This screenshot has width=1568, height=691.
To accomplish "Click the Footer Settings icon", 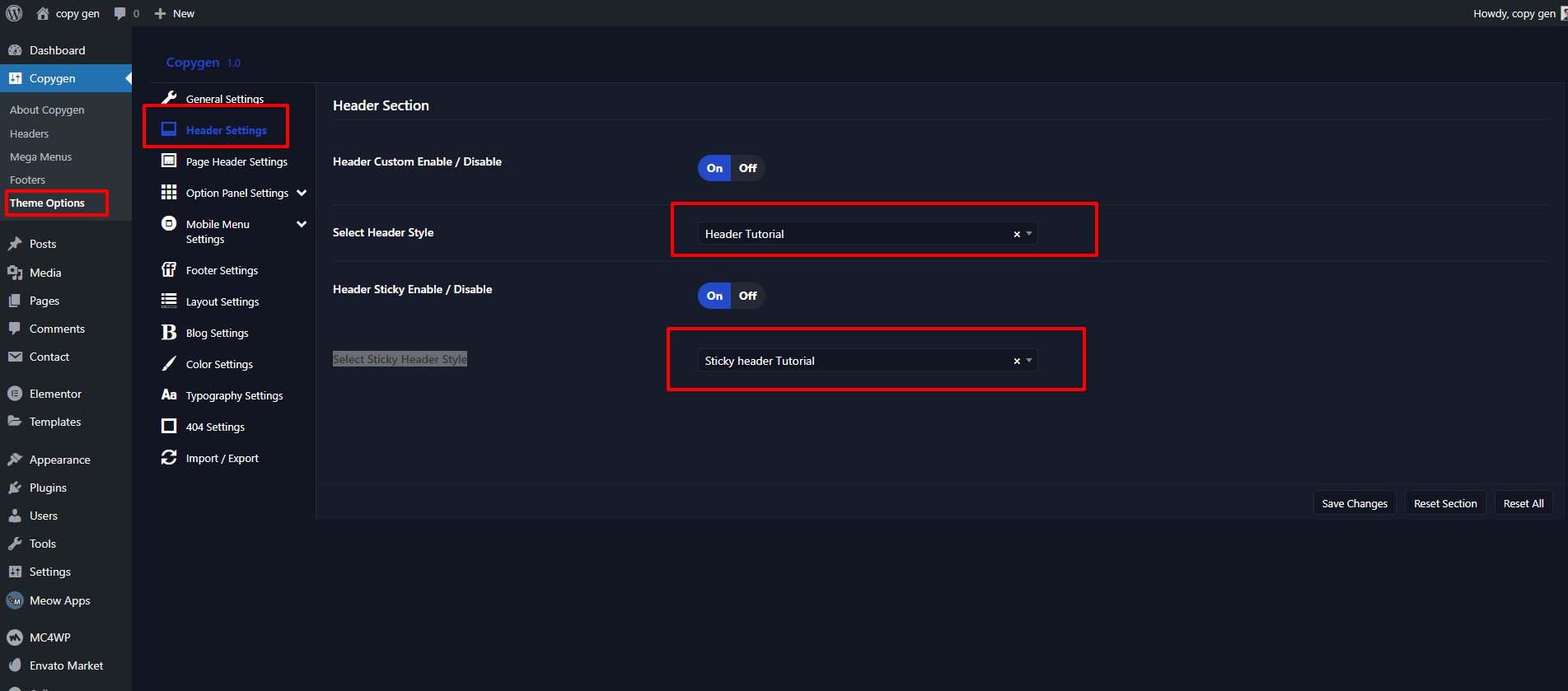I will pos(169,269).
